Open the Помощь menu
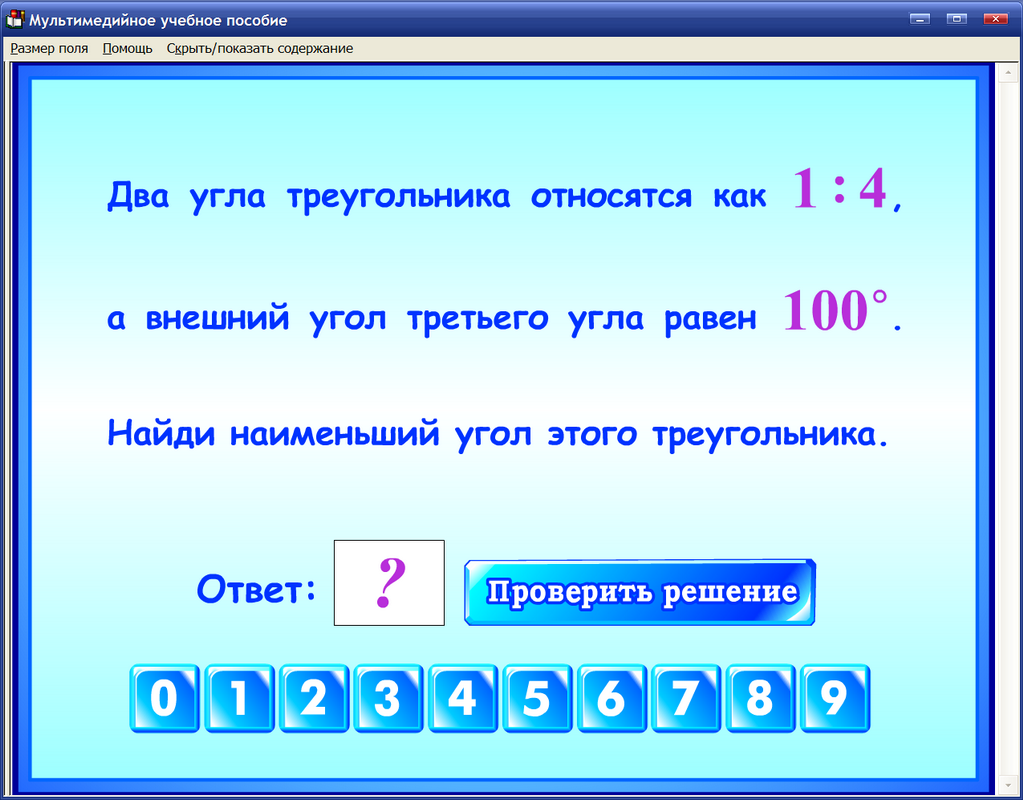 [126, 48]
